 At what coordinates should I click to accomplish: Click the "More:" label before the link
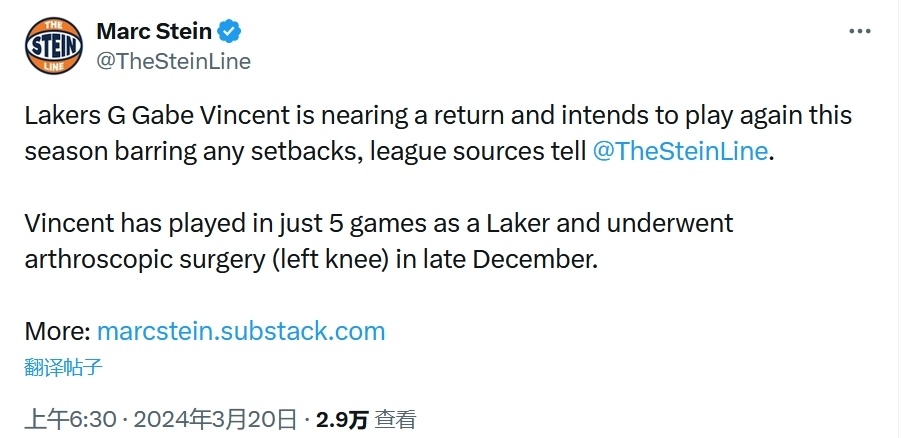[57, 331]
